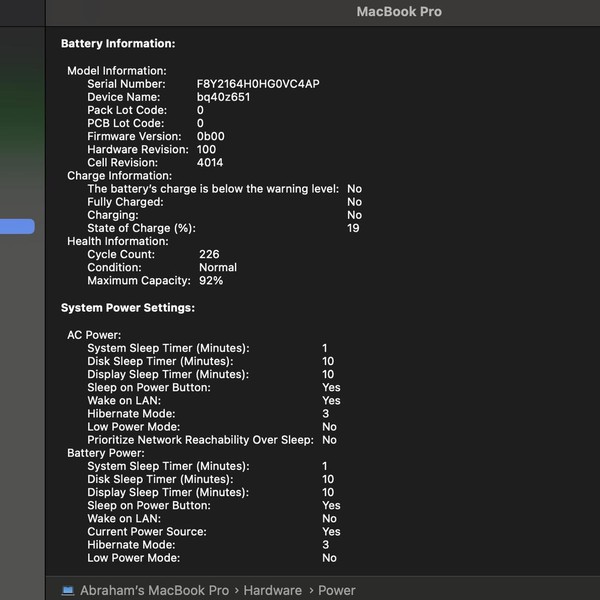
Task: Click cycle count value 226
Action: coord(209,254)
